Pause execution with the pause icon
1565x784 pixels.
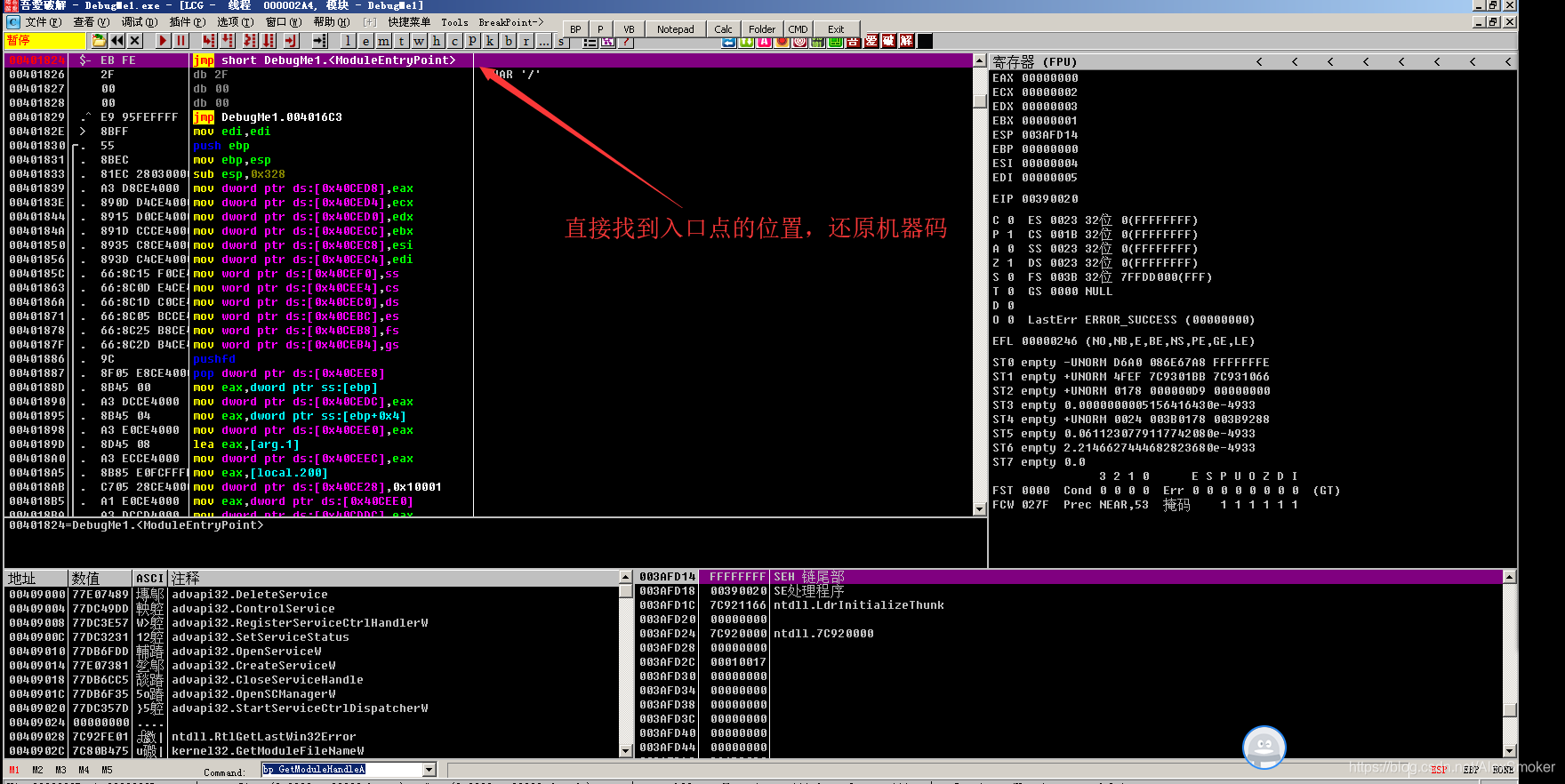coord(181,41)
